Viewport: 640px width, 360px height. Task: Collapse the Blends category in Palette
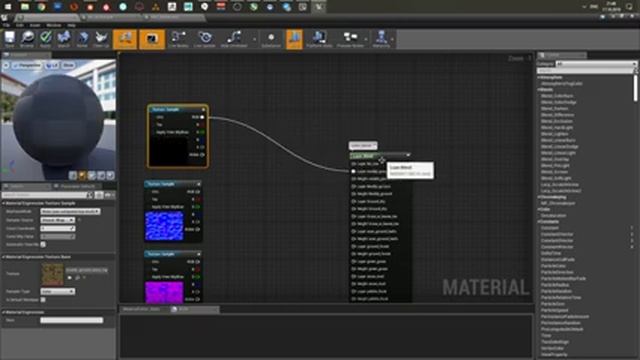[539, 90]
